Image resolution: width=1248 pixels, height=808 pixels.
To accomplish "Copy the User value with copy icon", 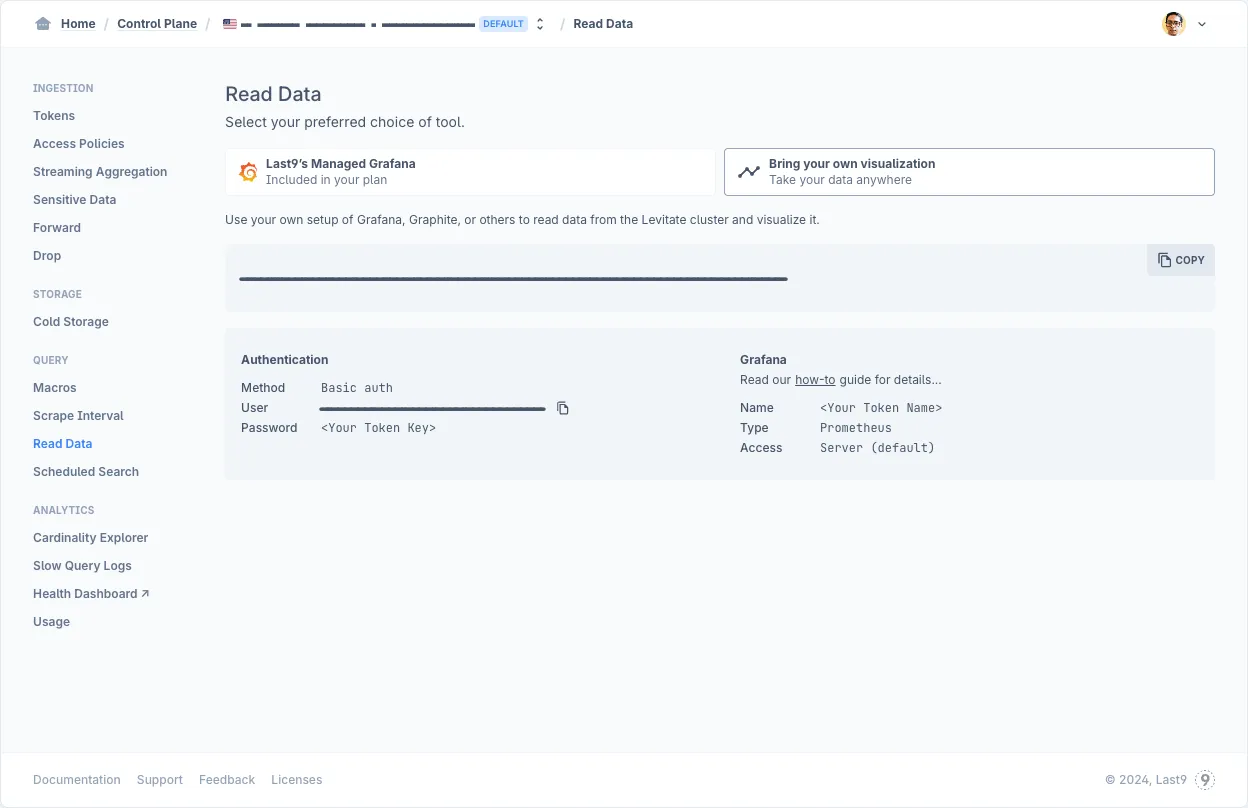I will (563, 408).
